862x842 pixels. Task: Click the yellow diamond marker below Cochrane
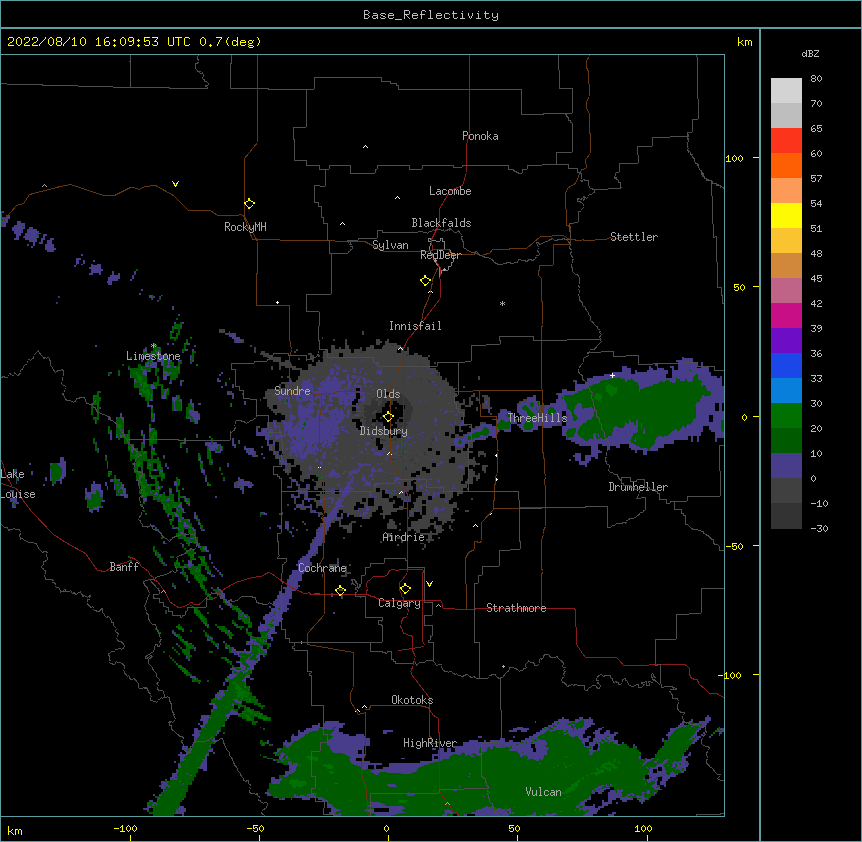[340, 590]
